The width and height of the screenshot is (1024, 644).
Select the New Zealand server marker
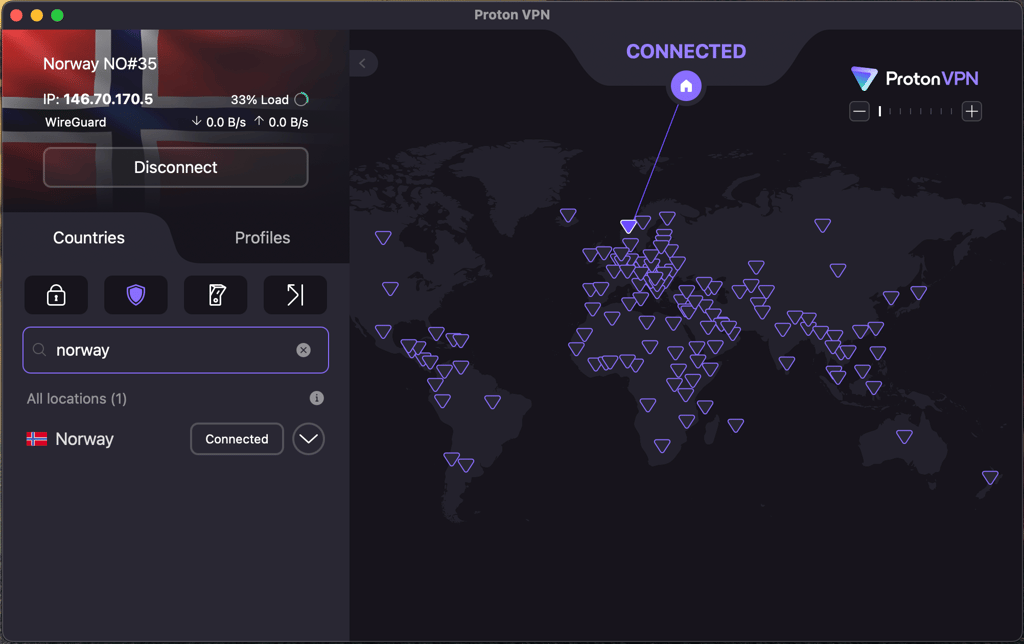990,477
